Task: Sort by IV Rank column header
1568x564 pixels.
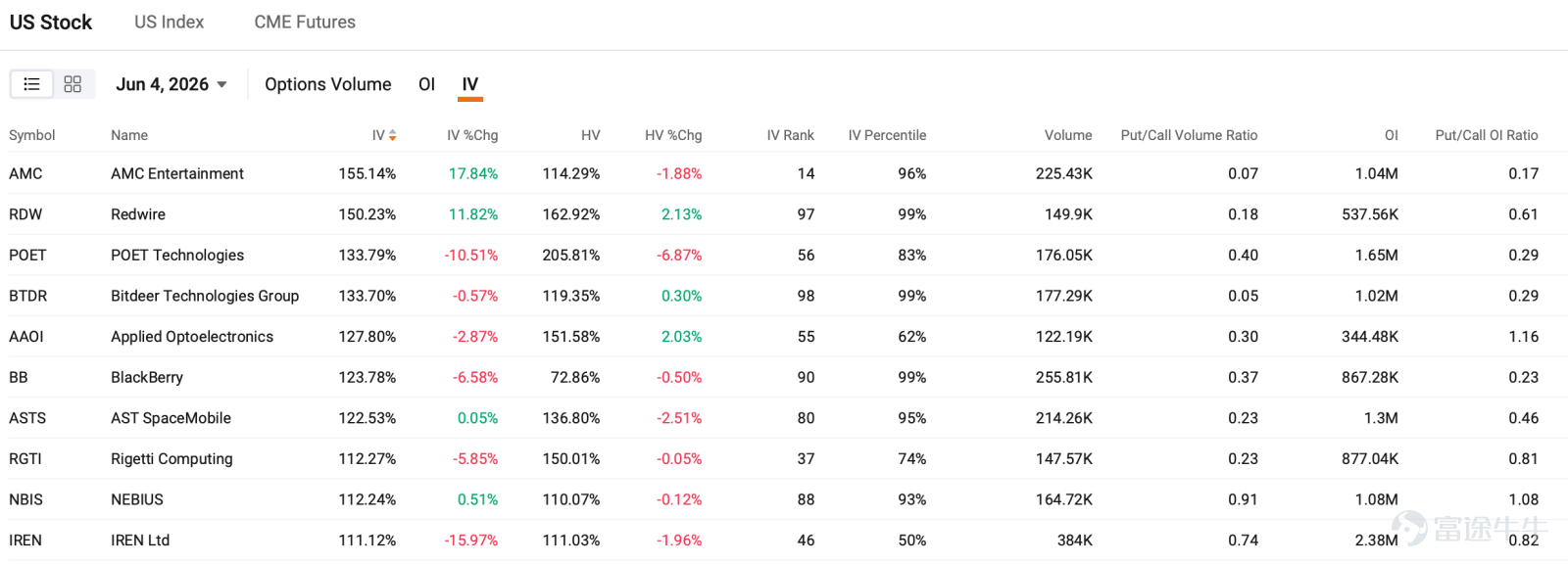Action: [790, 135]
